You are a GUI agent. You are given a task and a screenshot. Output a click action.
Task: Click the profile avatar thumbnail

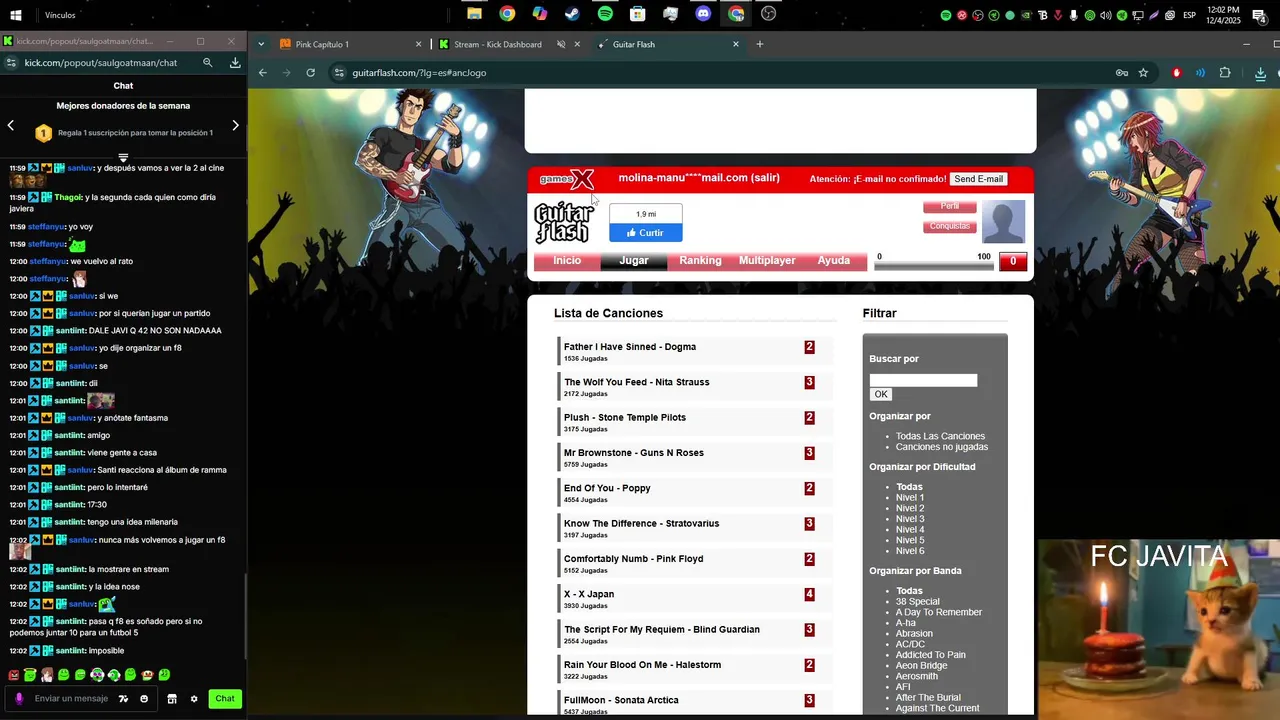pos(1003,222)
